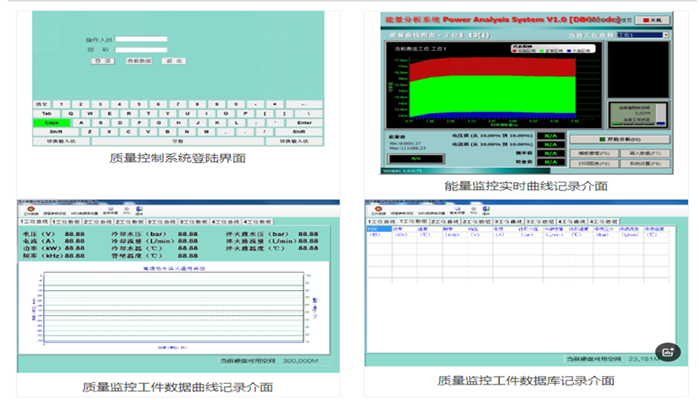Click the share icon at bottom right
700x400 pixels.
[669, 353]
